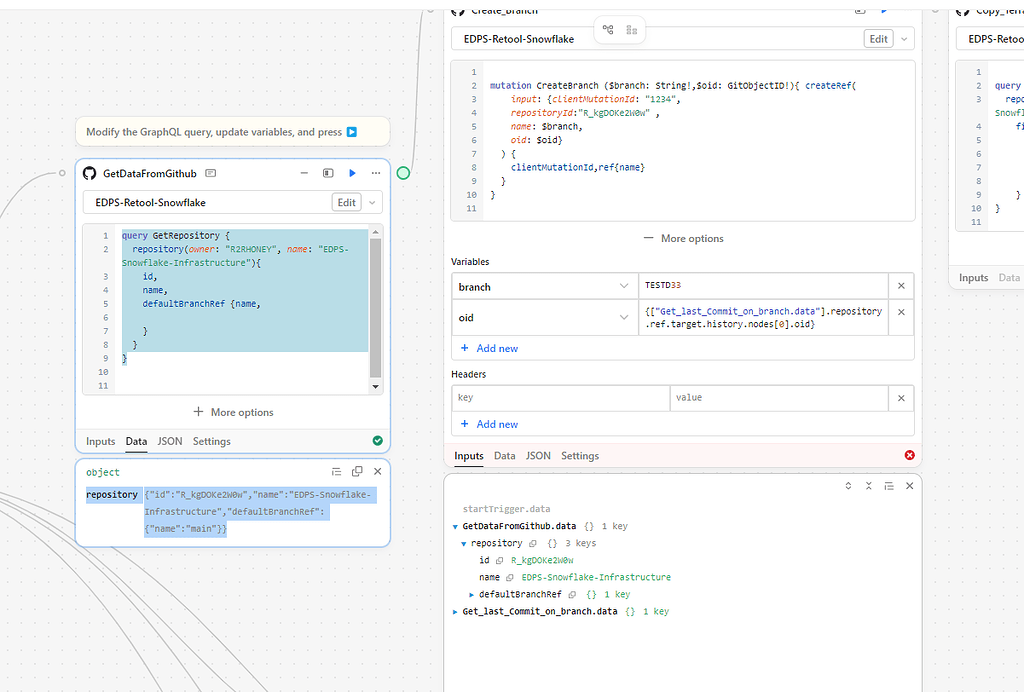Remove the branch variable row
Screen dimensions: 1024x692
901,286
